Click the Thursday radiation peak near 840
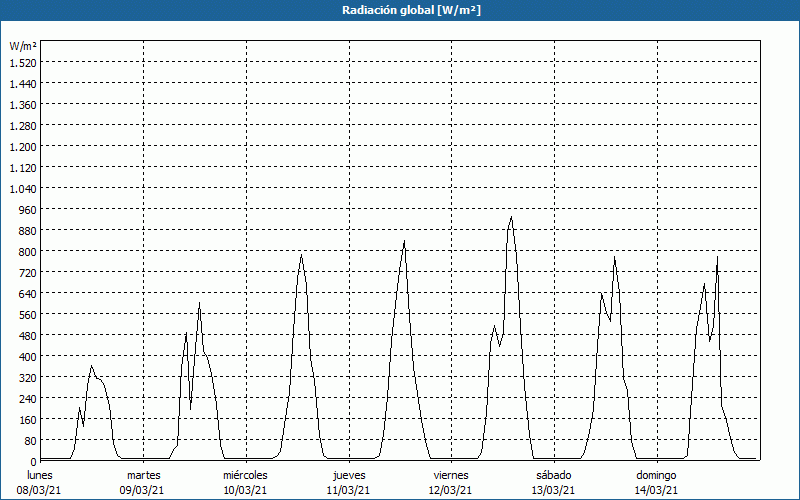Viewport: 800px width, 500px height. click(x=404, y=241)
